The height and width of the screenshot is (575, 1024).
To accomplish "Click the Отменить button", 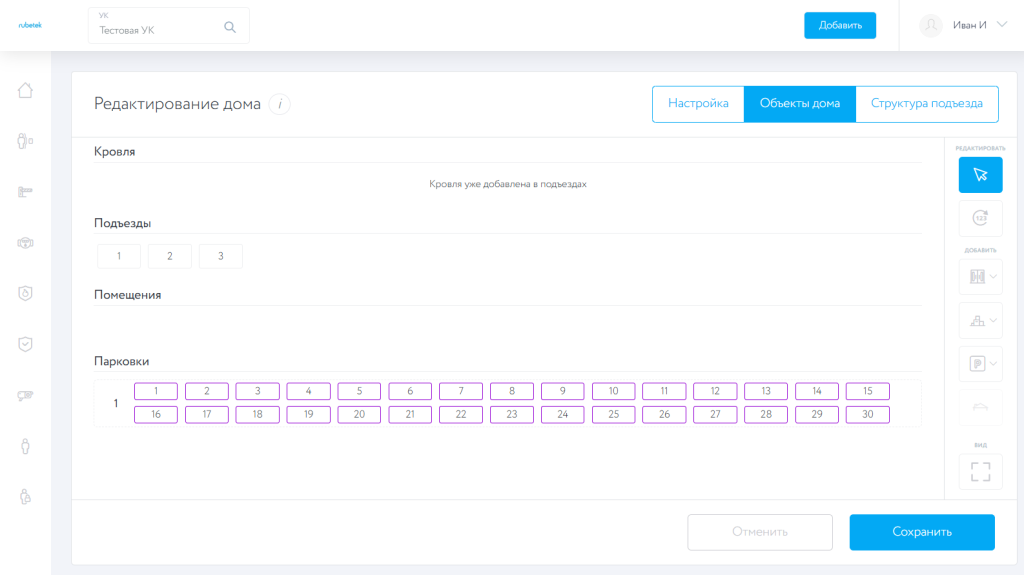I will [760, 532].
